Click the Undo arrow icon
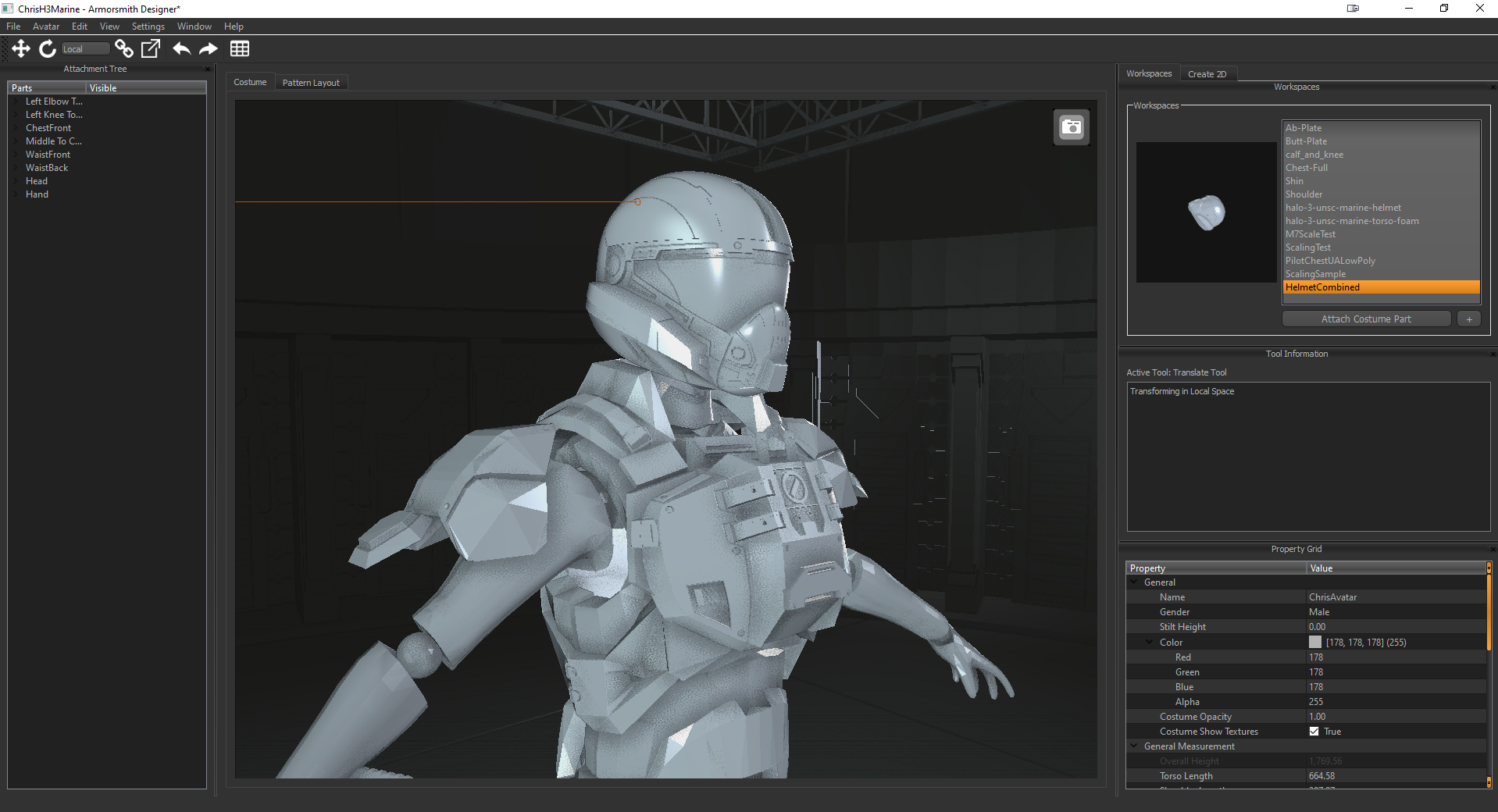1498x812 pixels. (181, 48)
